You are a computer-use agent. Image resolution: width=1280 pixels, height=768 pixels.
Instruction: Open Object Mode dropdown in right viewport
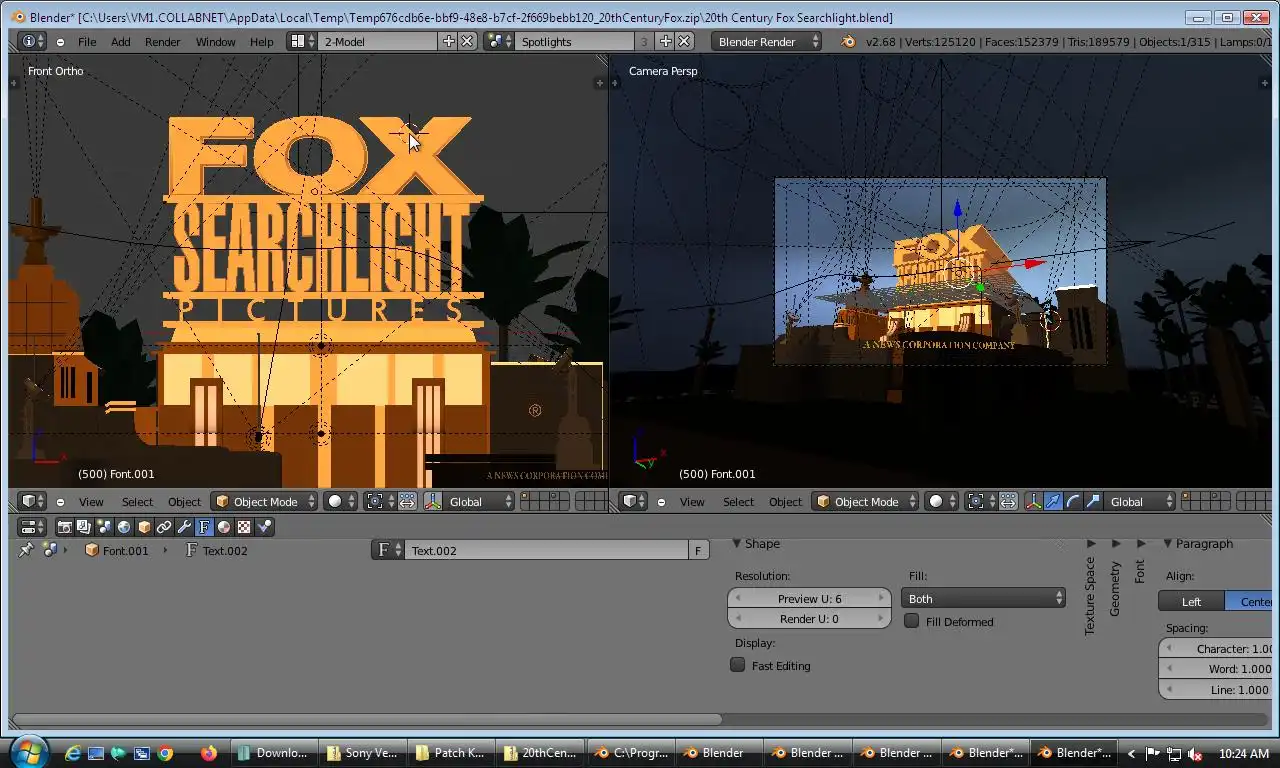click(866, 501)
